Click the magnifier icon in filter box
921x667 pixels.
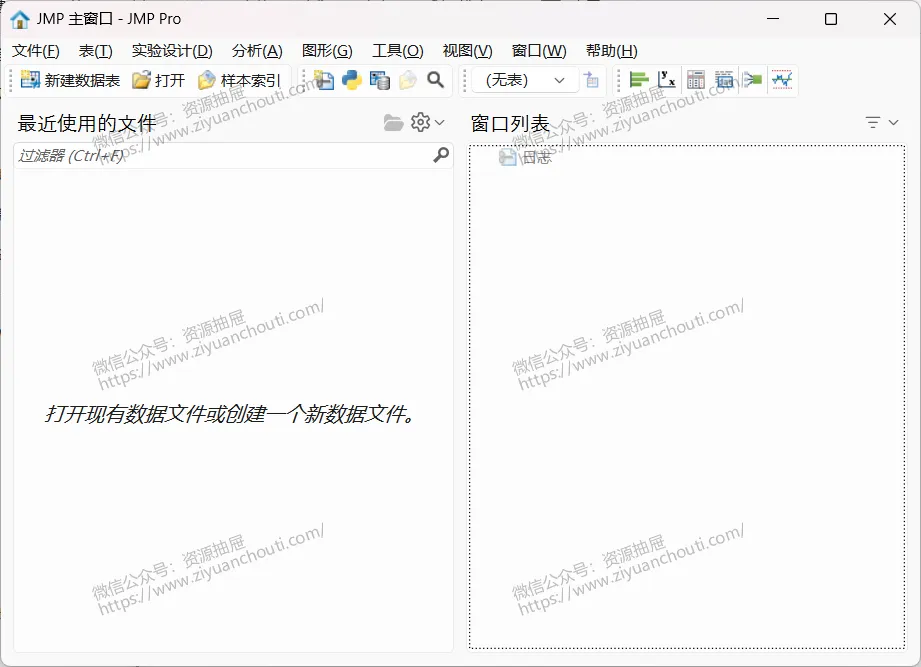click(441, 155)
